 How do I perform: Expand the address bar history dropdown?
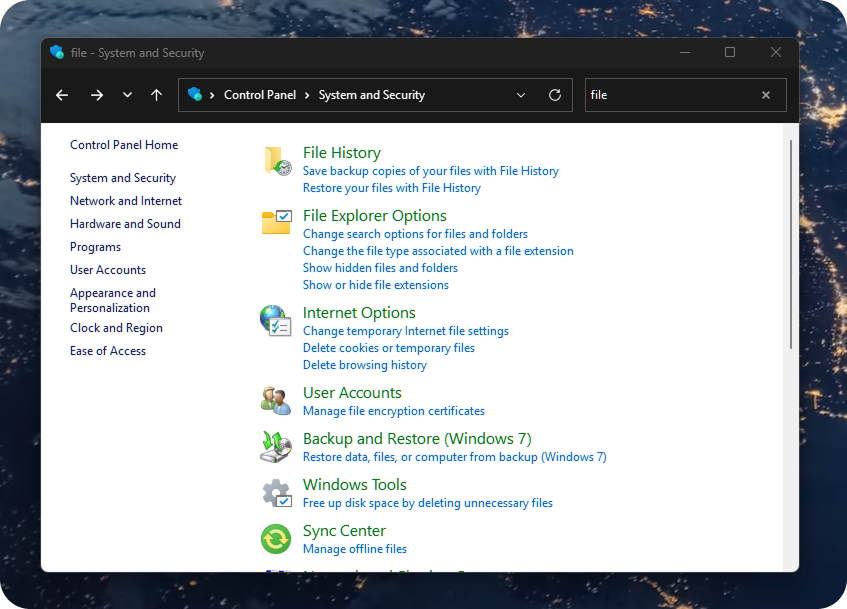pyautogui.click(x=521, y=95)
